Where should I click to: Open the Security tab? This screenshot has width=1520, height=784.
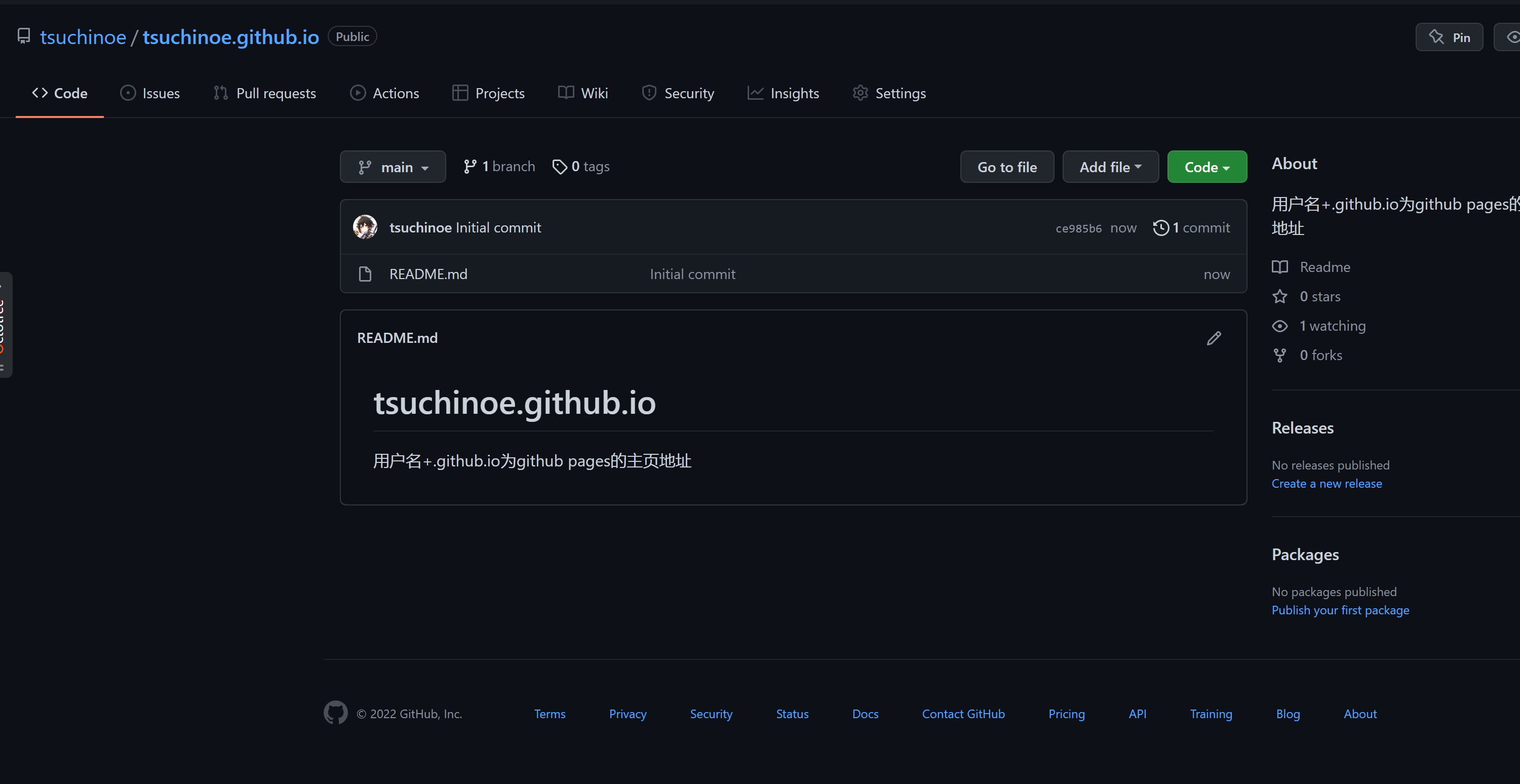(x=678, y=93)
